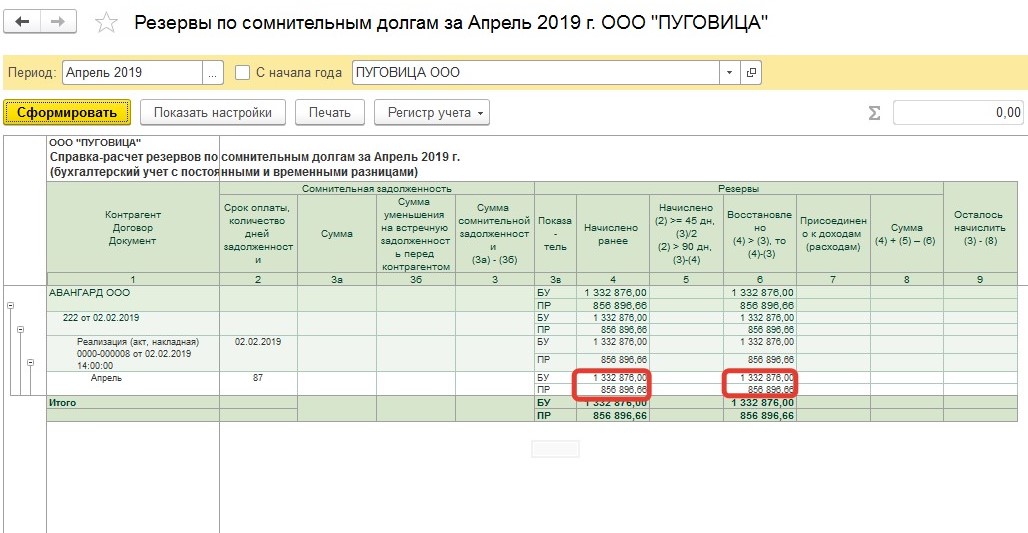
Task: Open the ПУГОВИЦА ООО organization card icon
Action: tap(751, 73)
